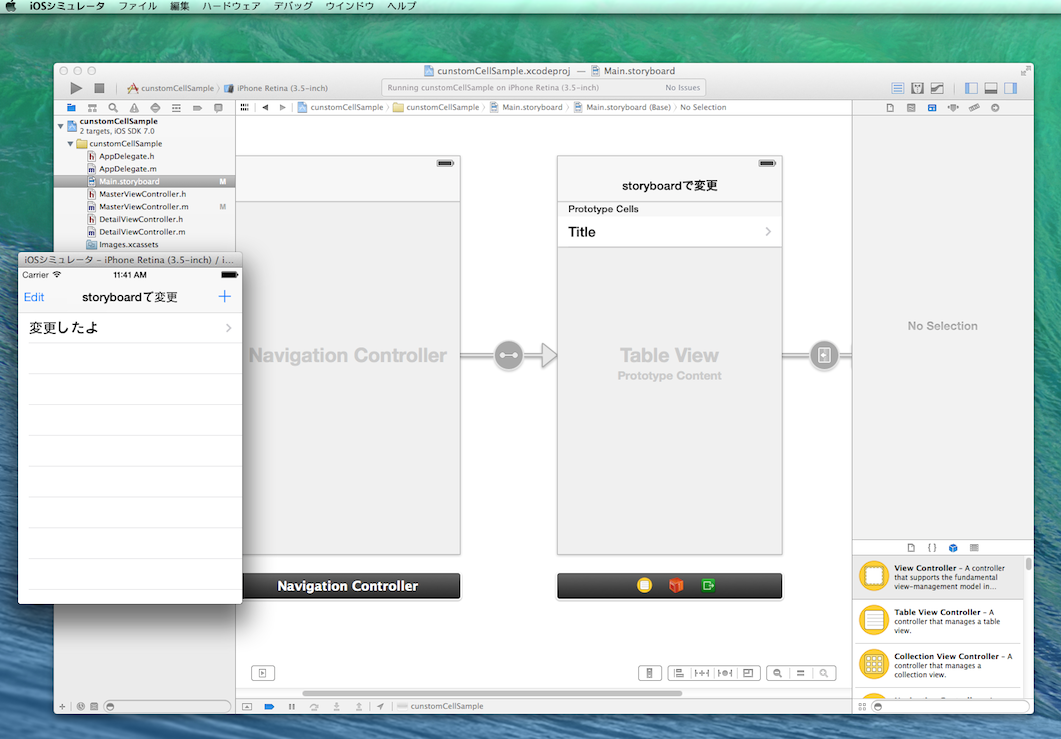The image size is (1061, 739).
Task: Select Images.xcassets in the navigator
Action: (x=129, y=244)
